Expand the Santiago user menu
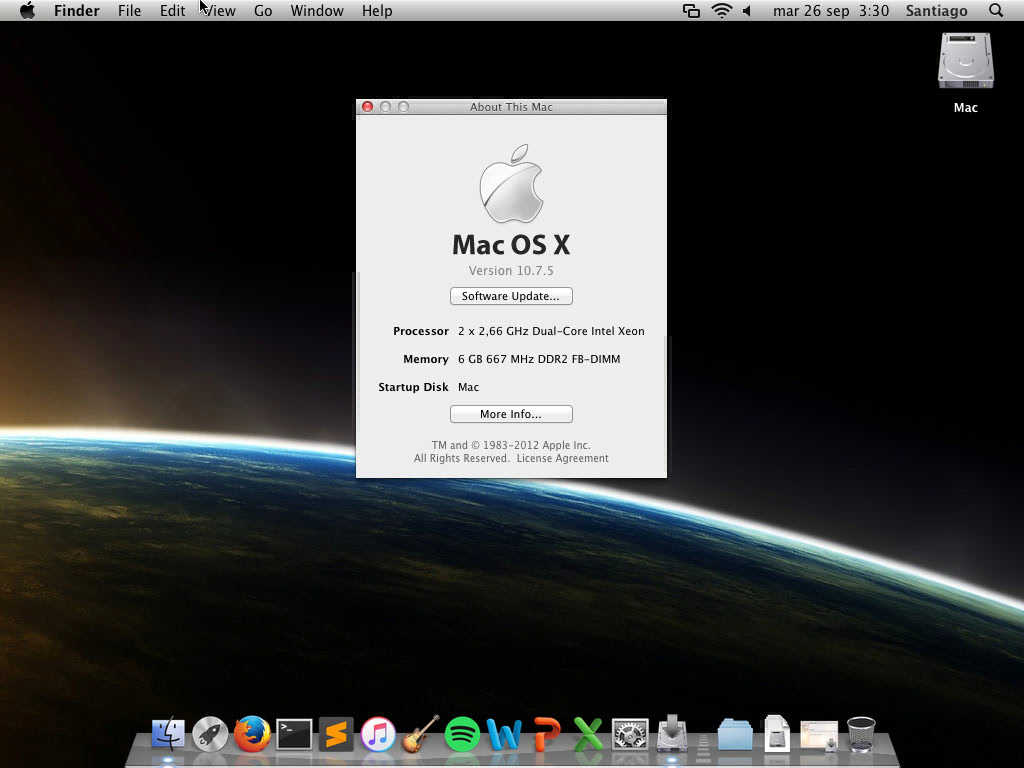The image size is (1024, 768). 936,11
